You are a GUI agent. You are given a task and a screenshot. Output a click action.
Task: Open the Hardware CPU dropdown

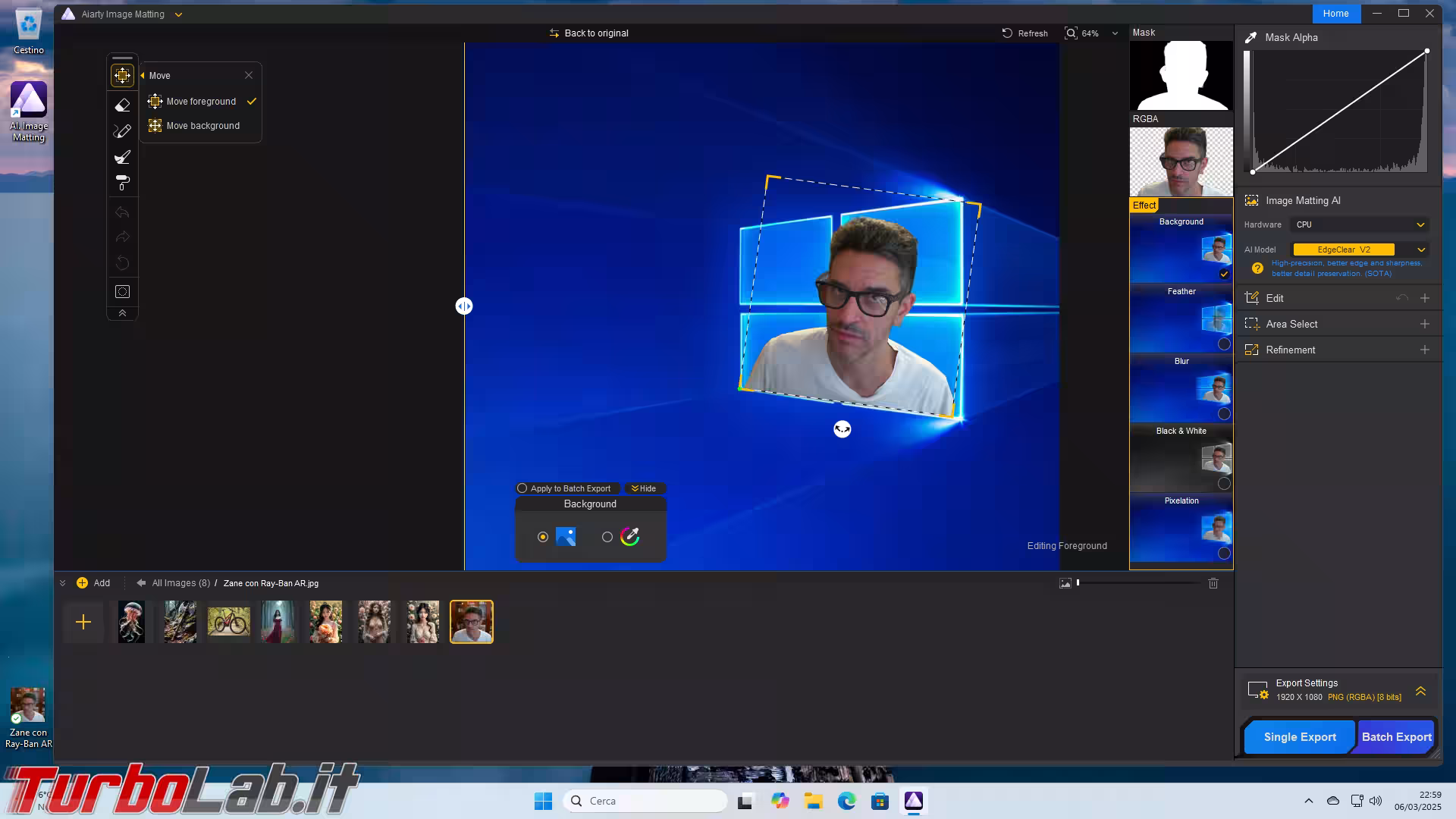coord(1360,224)
